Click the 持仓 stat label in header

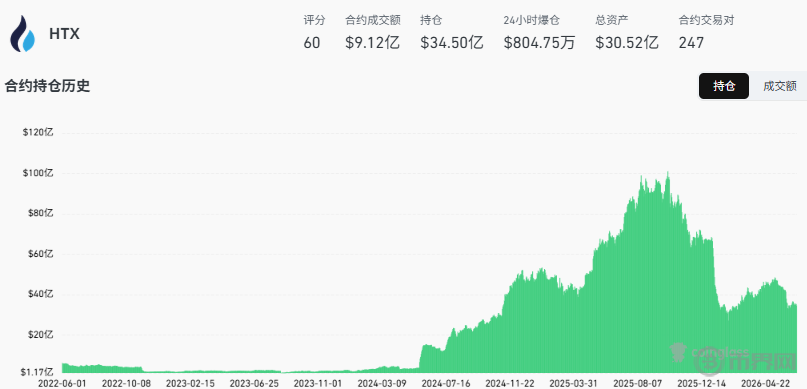[x=431, y=21]
